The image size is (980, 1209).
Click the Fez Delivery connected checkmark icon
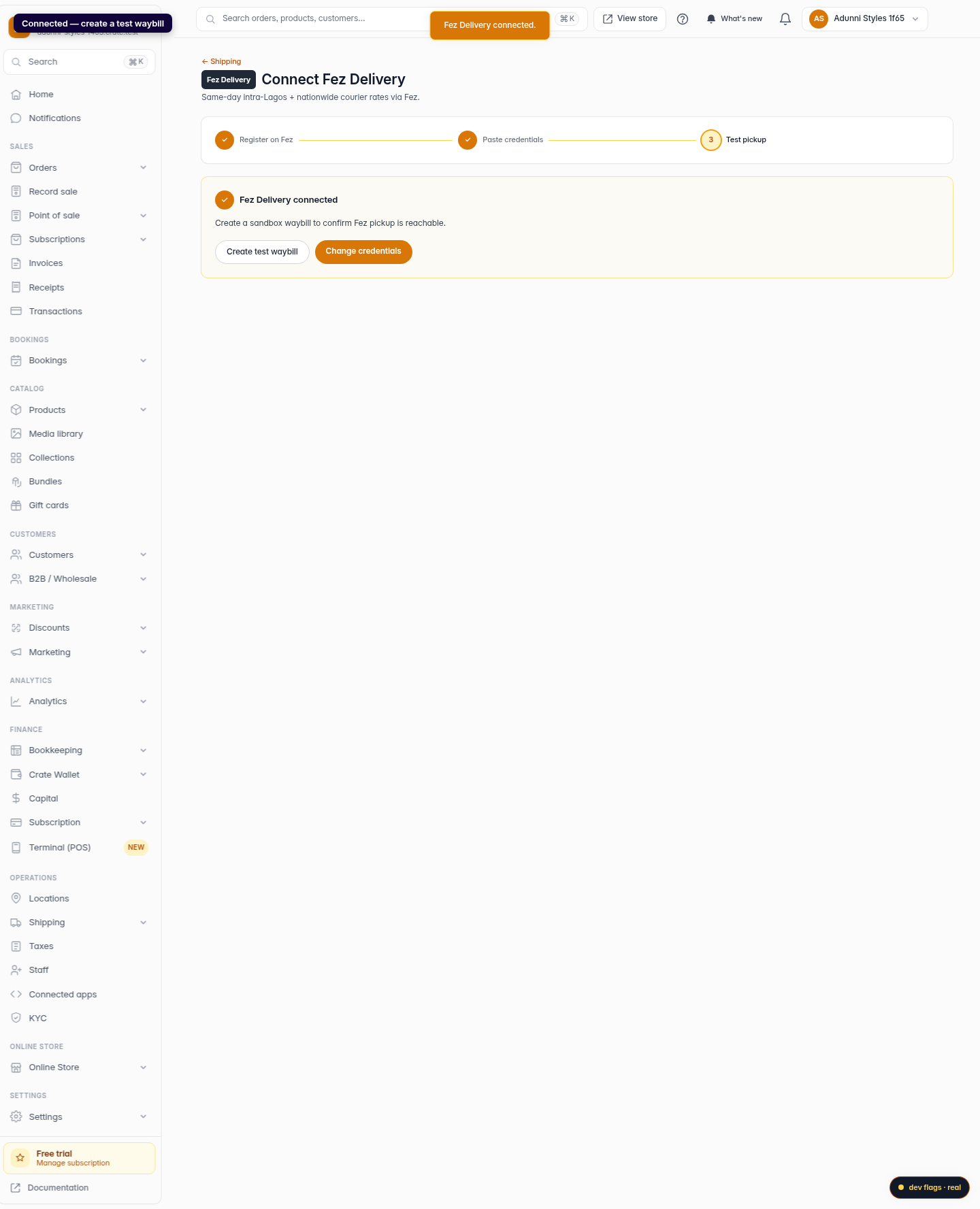click(225, 200)
